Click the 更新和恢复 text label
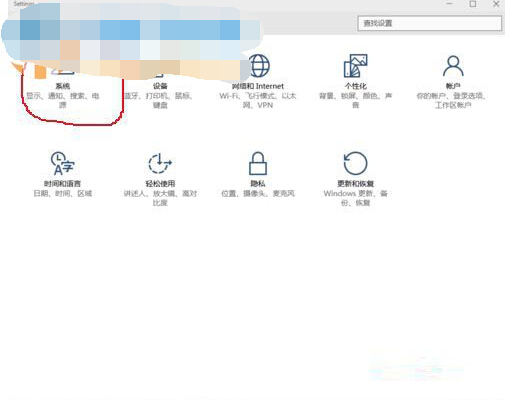The width and height of the screenshot is (505, 400). [x=355, y=184]
